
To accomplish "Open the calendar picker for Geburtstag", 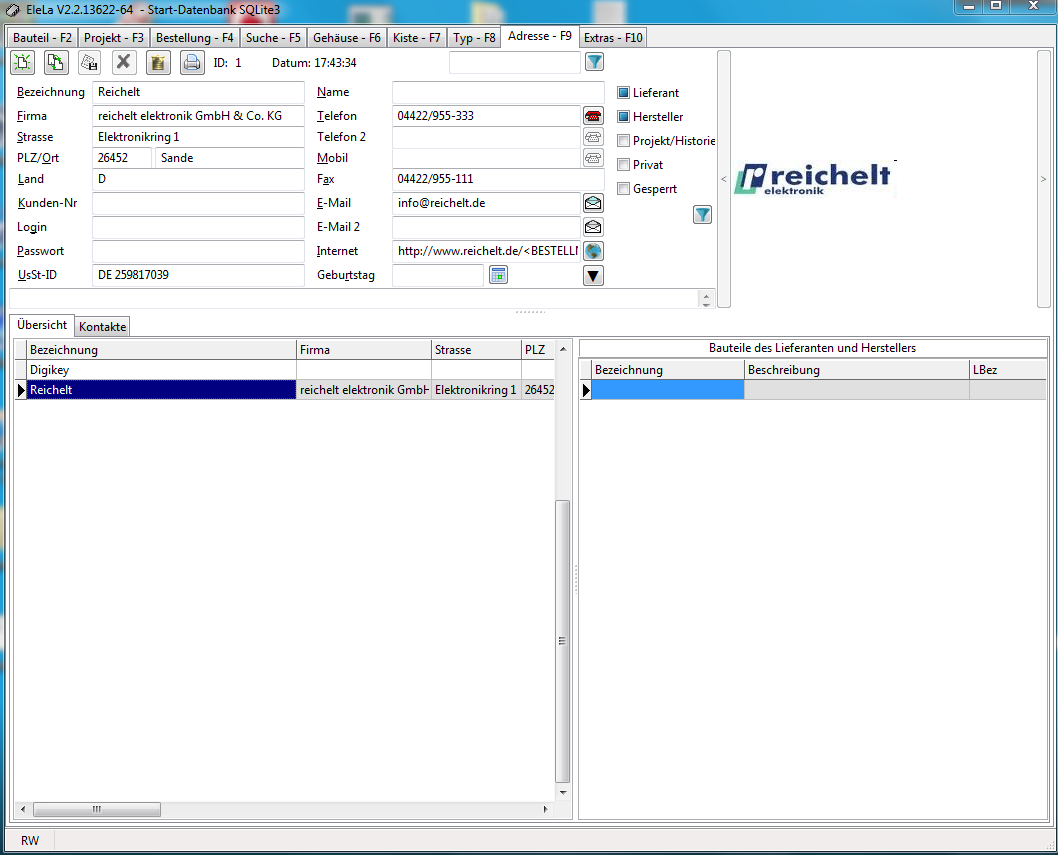I will [498, 275].
